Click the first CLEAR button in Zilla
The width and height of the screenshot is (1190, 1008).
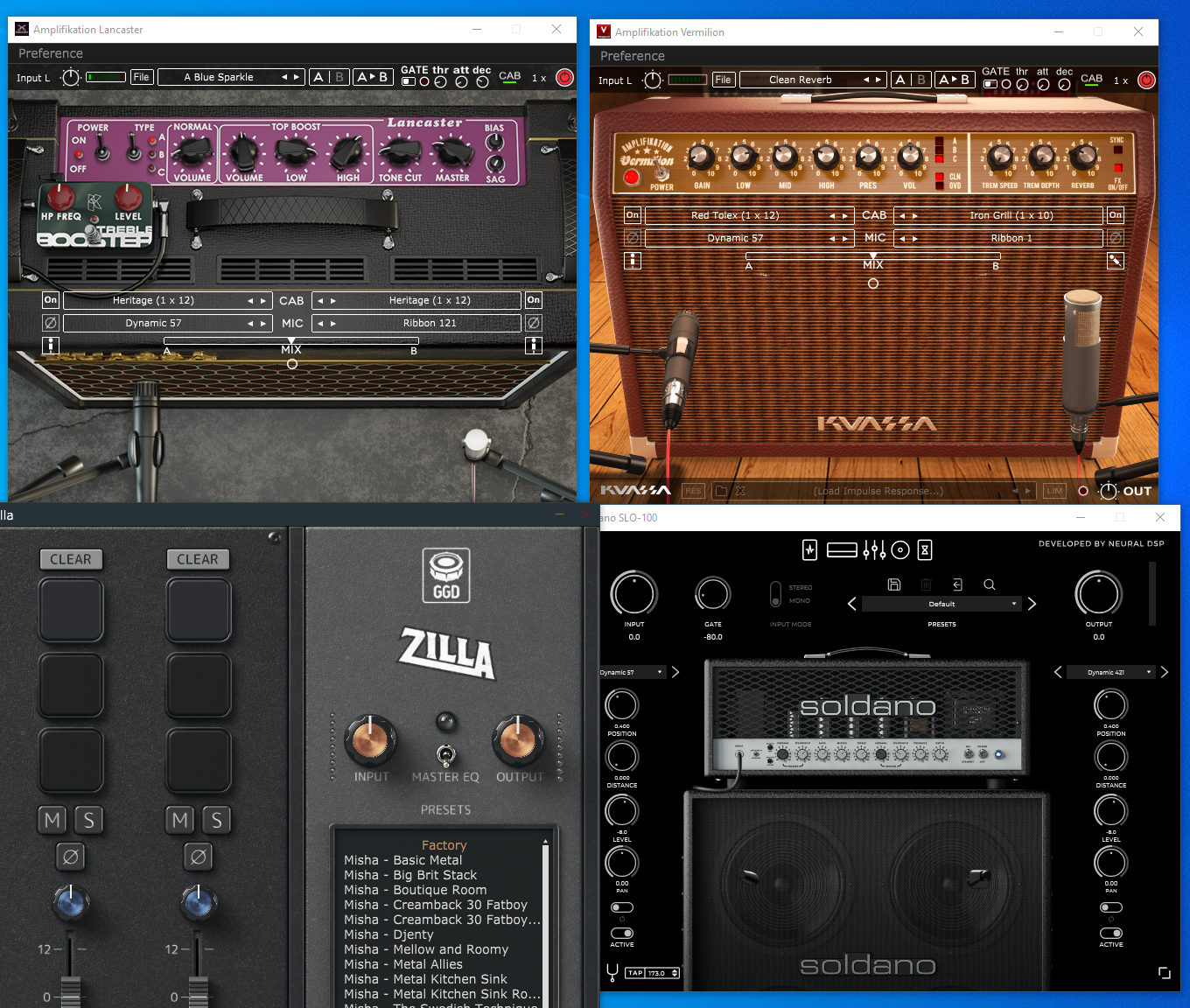tap(71, 559)
